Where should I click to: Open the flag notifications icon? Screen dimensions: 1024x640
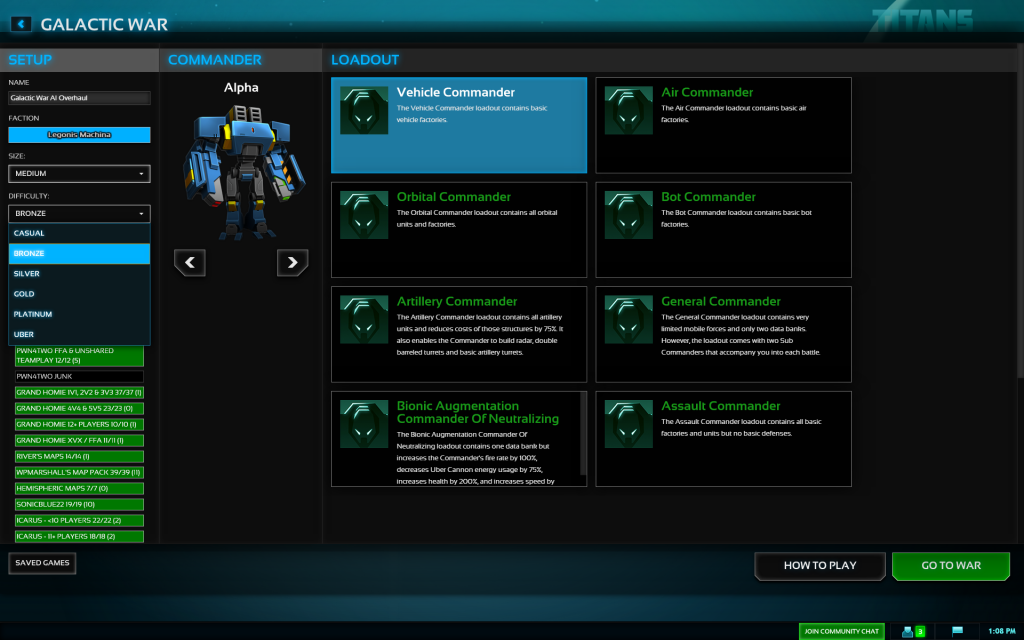(957, 631)
